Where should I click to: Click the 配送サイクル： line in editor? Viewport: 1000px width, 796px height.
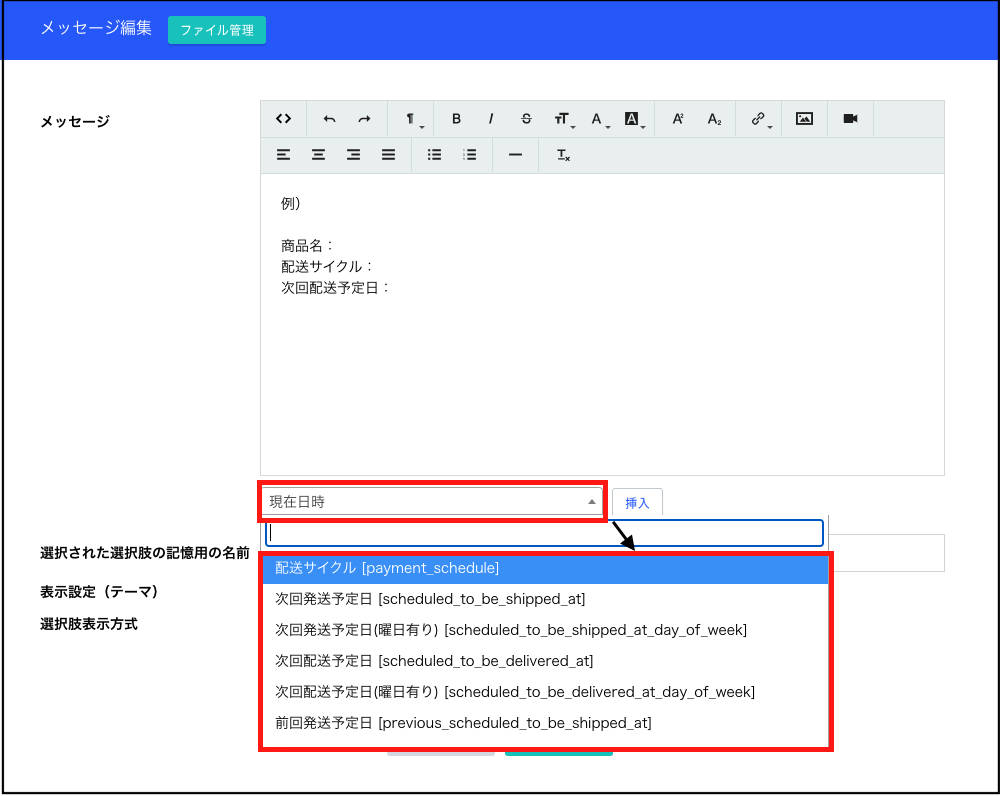pos(327,267)
